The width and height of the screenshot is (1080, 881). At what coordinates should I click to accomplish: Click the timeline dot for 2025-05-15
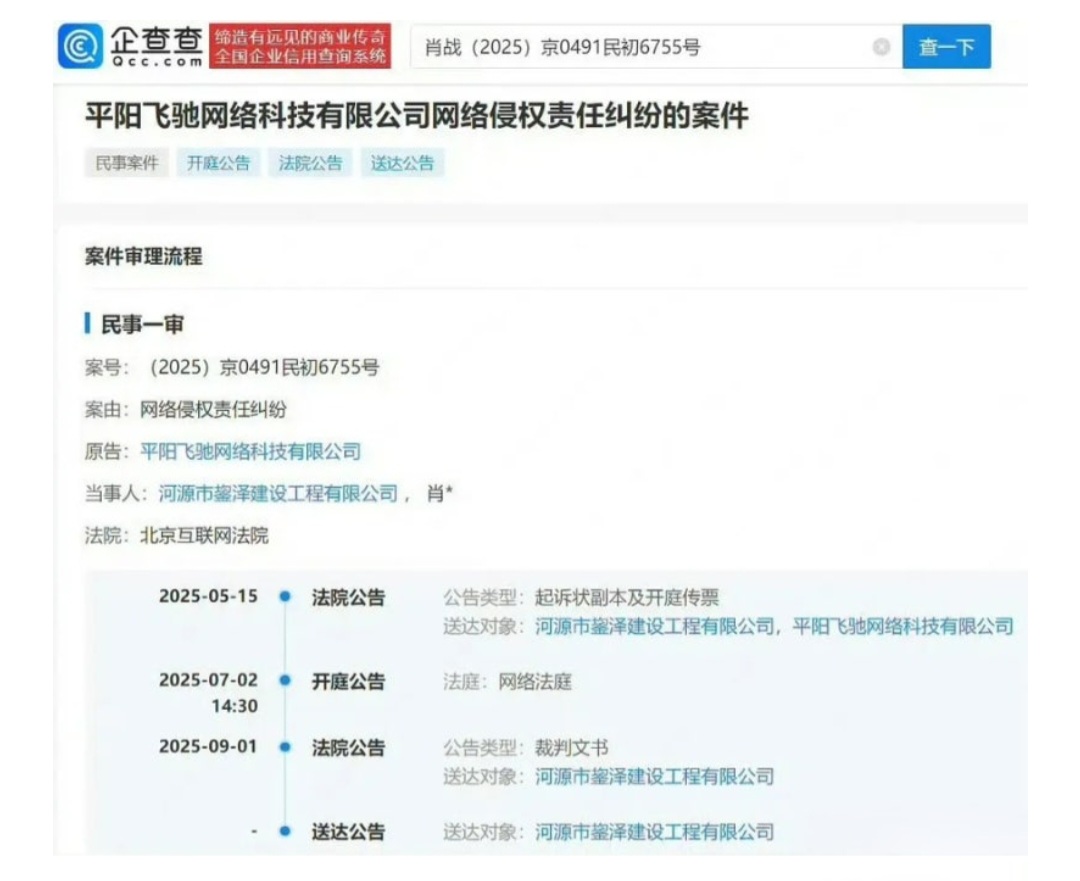[x=285, y=597]
